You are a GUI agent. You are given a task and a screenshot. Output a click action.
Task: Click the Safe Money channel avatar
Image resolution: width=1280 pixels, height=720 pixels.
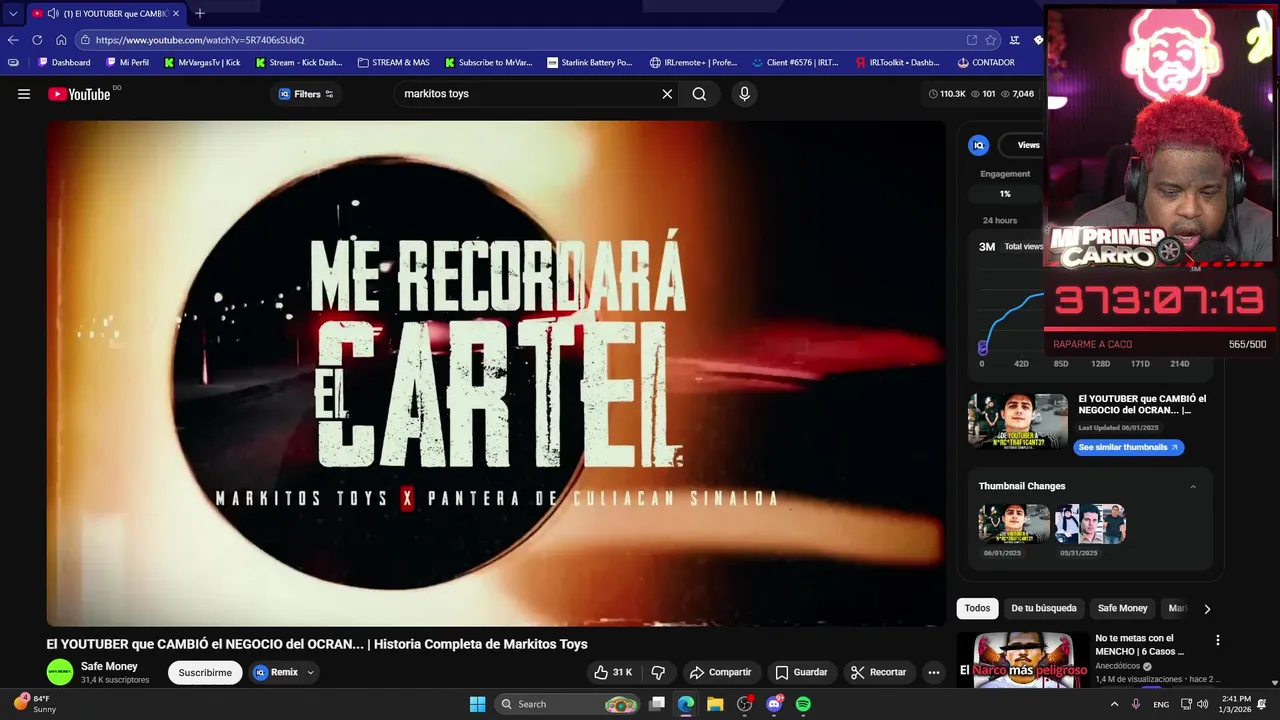pos(60,672)
